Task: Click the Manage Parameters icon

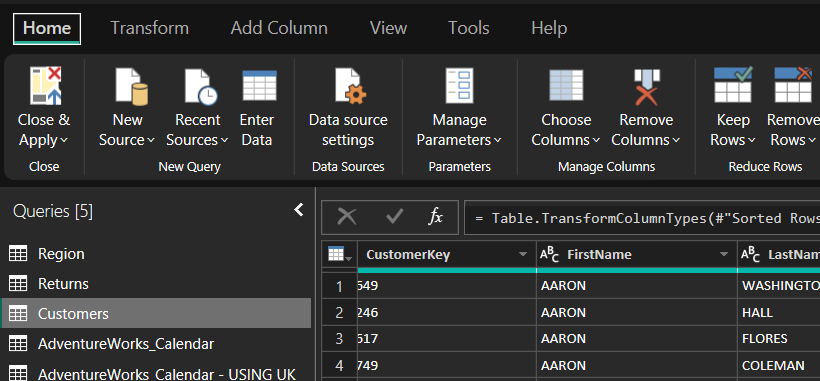Action: (459, 86)
